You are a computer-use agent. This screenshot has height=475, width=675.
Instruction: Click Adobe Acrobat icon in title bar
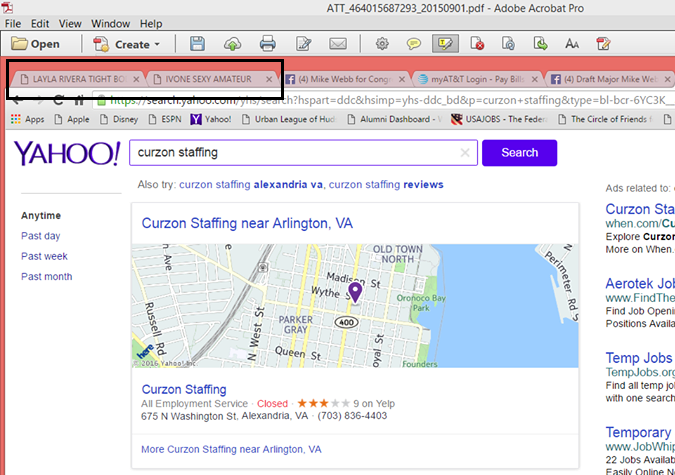click(7, 7)
